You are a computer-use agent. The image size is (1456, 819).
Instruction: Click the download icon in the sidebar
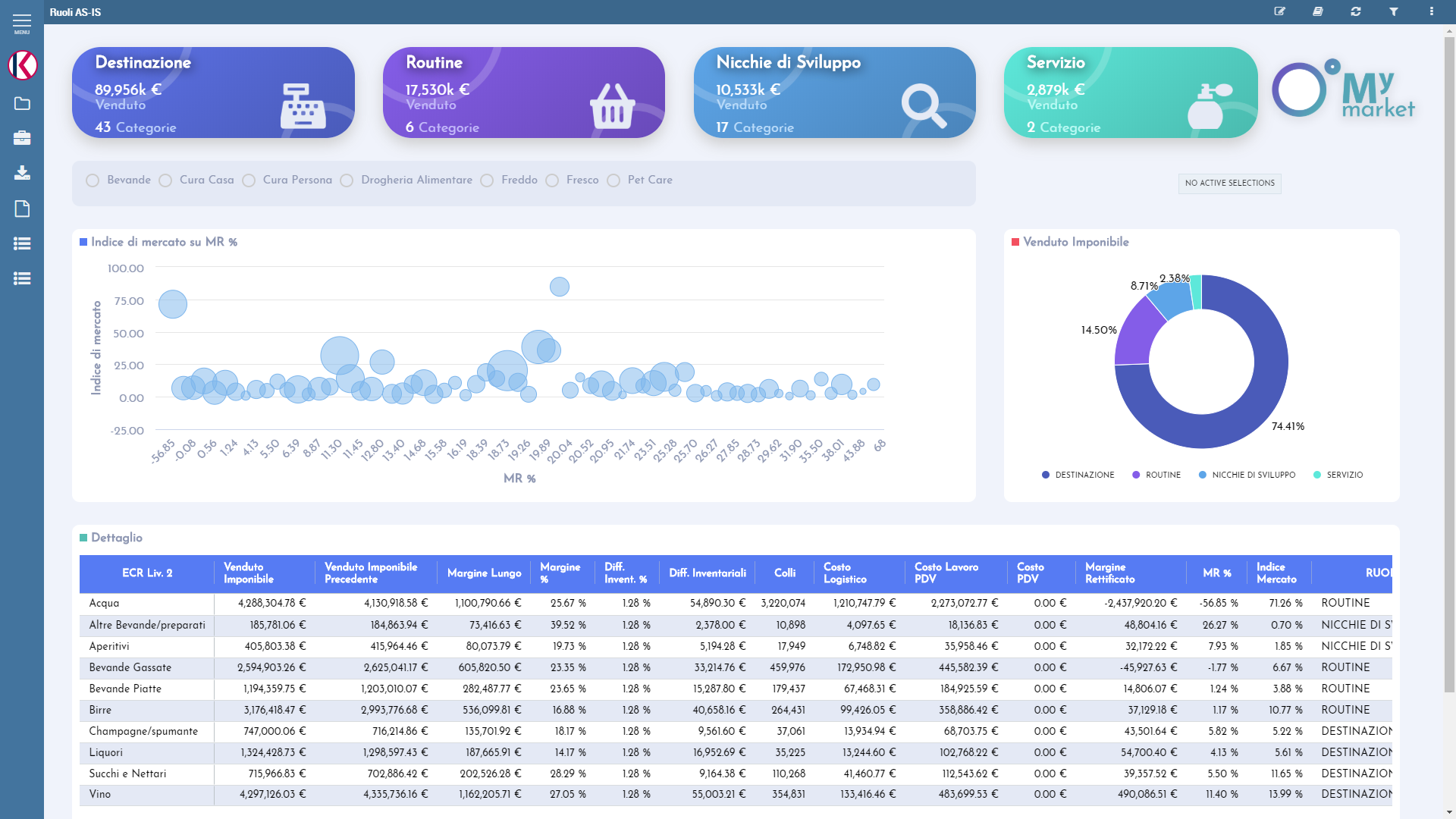[x=22, y=173]
